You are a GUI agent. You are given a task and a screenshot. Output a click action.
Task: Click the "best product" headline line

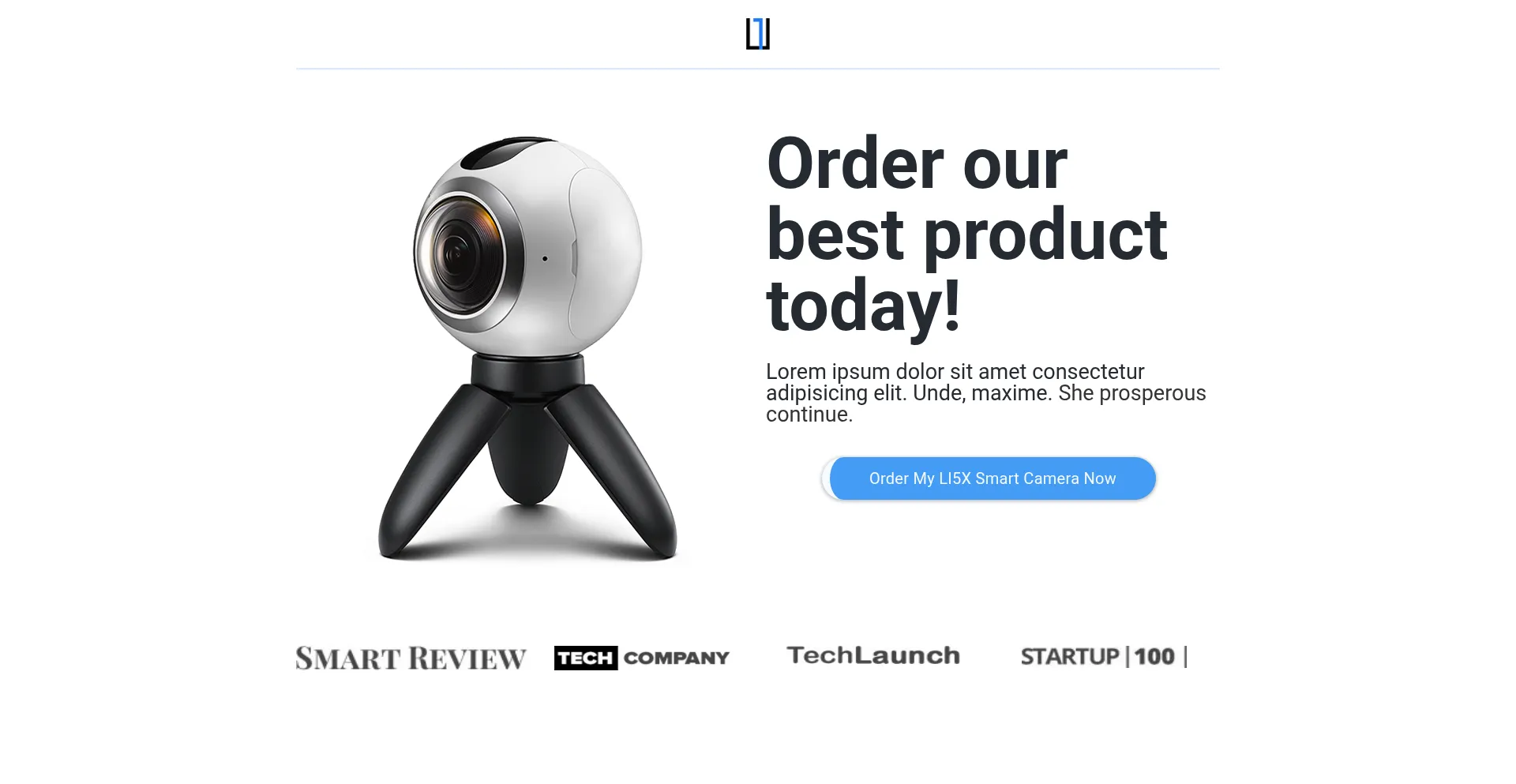966,234
